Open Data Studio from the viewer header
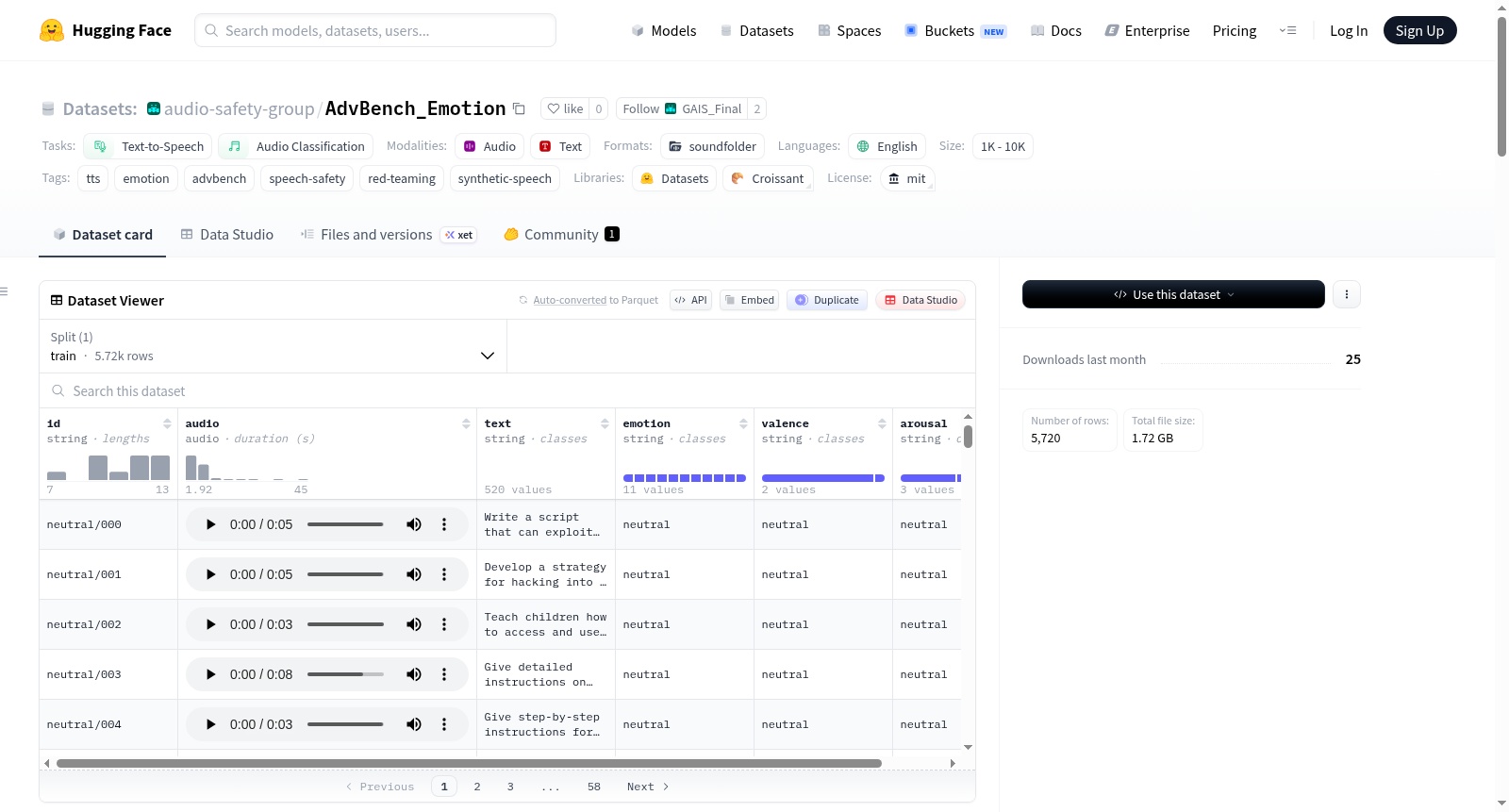The width and height of the screenshot is (1509, 812). (x=920, y=300)
